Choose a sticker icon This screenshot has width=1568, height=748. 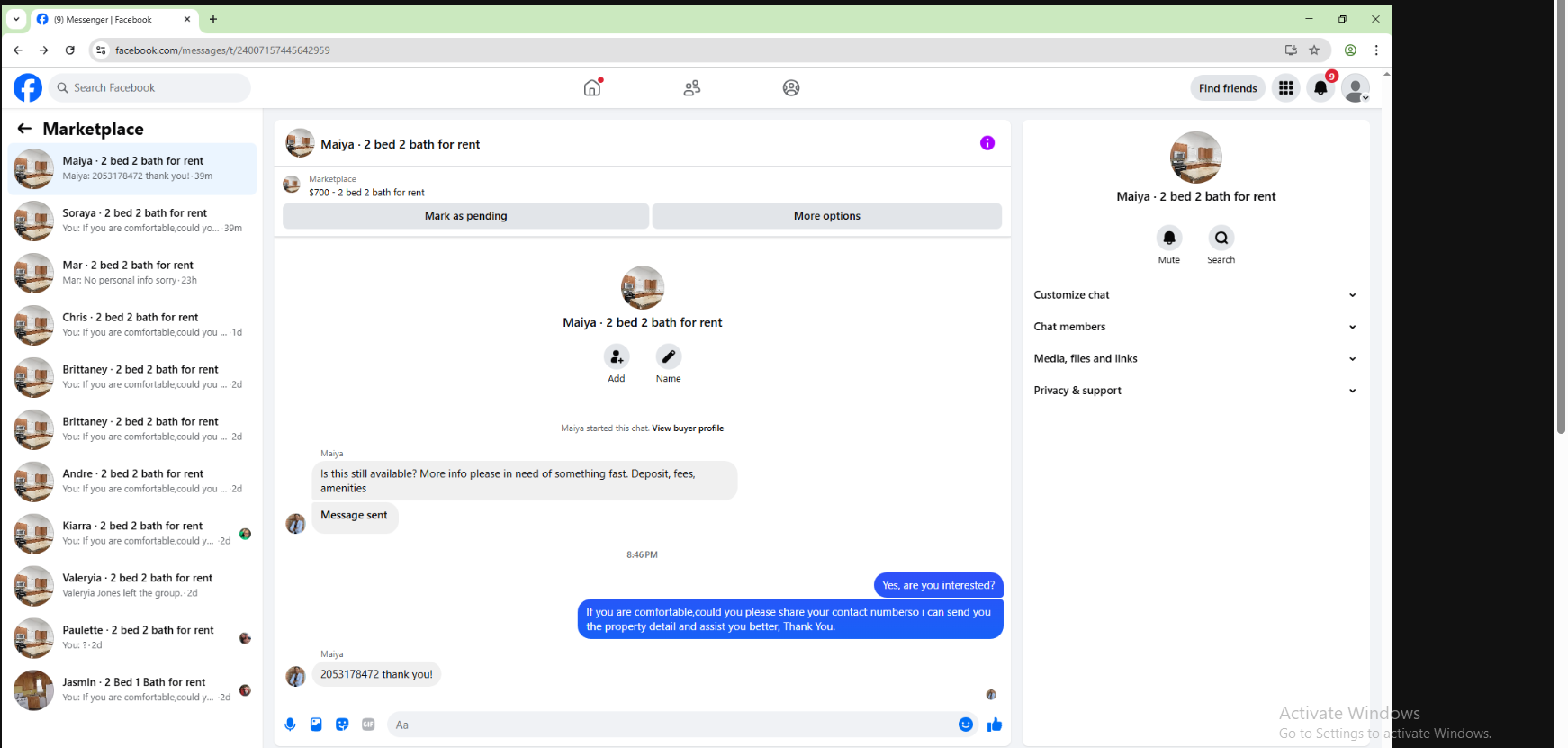[342, 725]
